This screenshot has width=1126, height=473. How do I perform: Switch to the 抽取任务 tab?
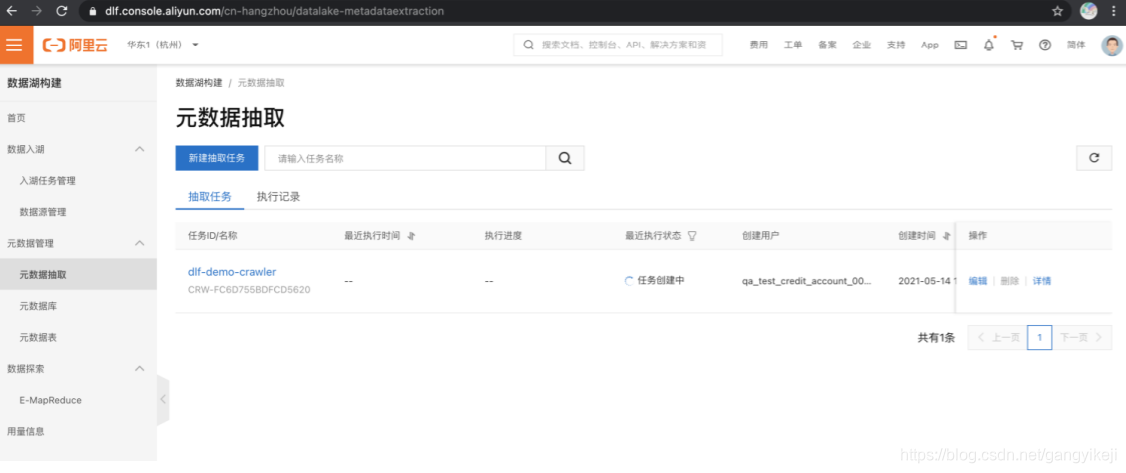[210, 197]
